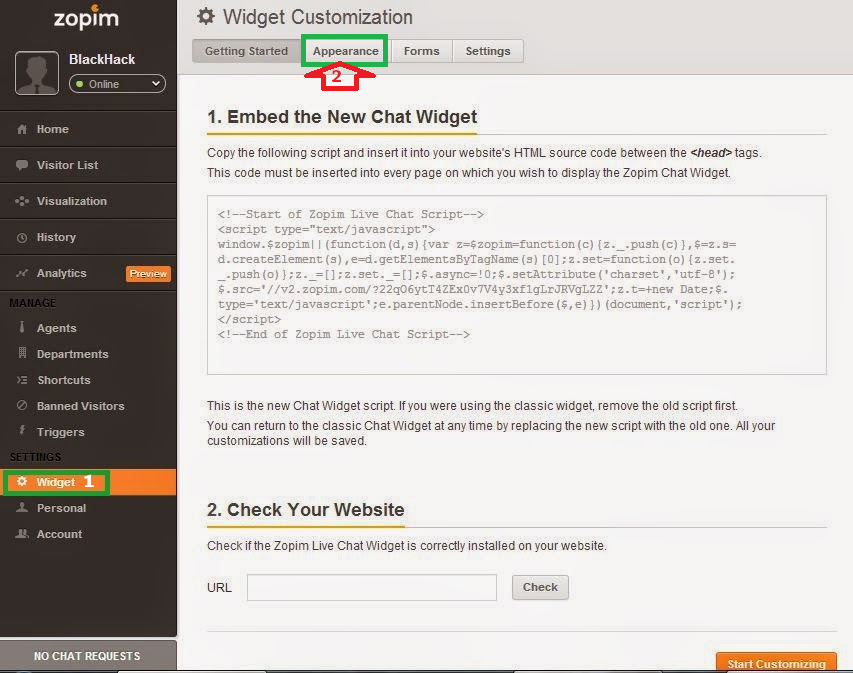Open the History page
This screenshot has height=673, width=853.
point(88,237)
